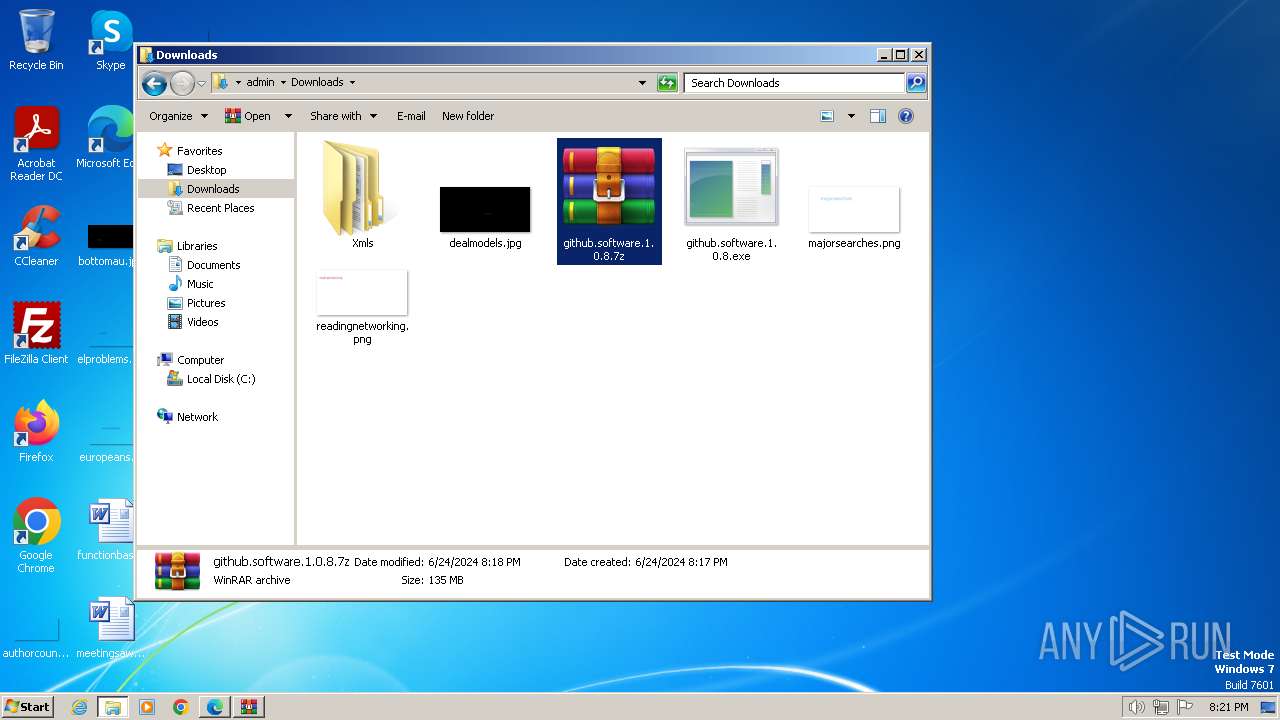Click the Change your view icon

pyautogui.click(x=827, y=116)
